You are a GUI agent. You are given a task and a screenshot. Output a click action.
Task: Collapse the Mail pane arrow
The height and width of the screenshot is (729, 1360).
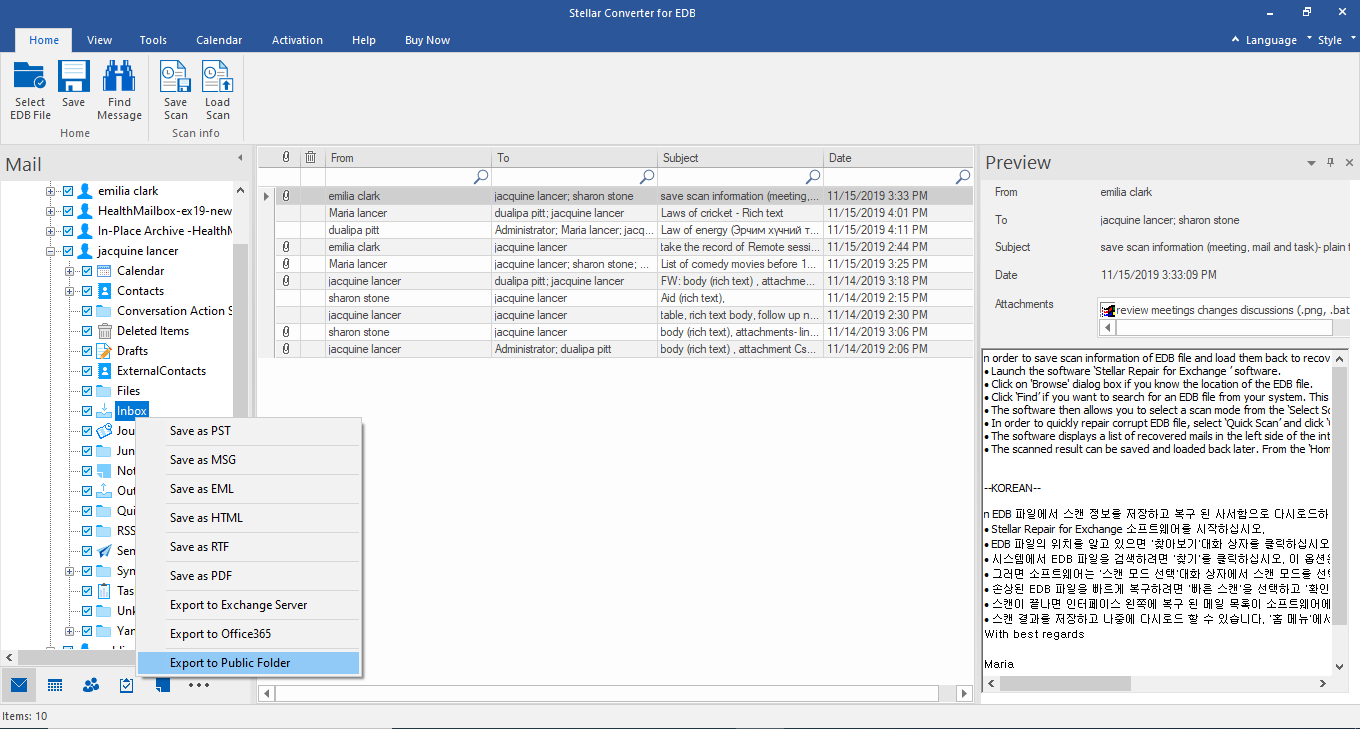tap(239, 158)
